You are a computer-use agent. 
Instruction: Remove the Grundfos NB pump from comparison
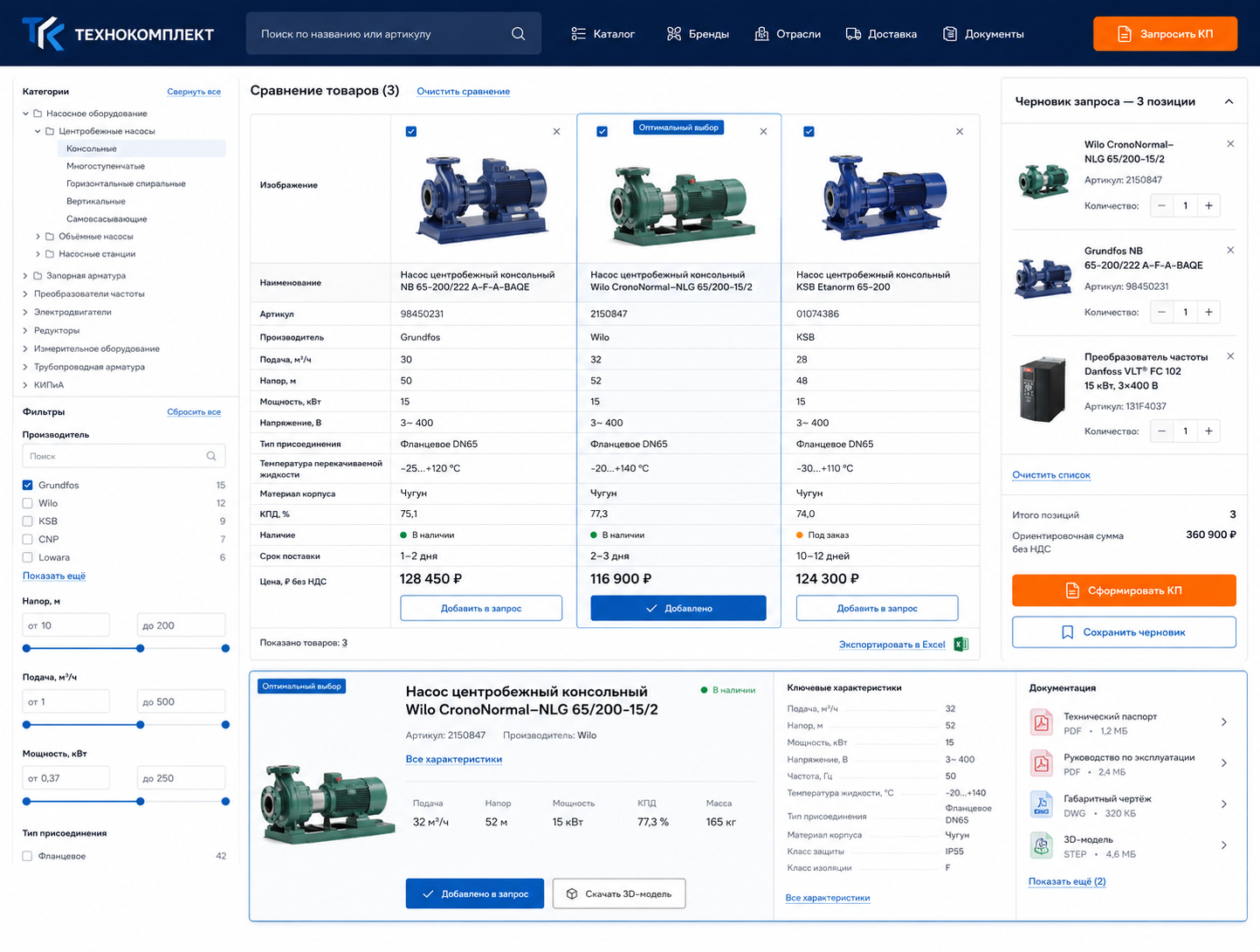coord(556,132)
